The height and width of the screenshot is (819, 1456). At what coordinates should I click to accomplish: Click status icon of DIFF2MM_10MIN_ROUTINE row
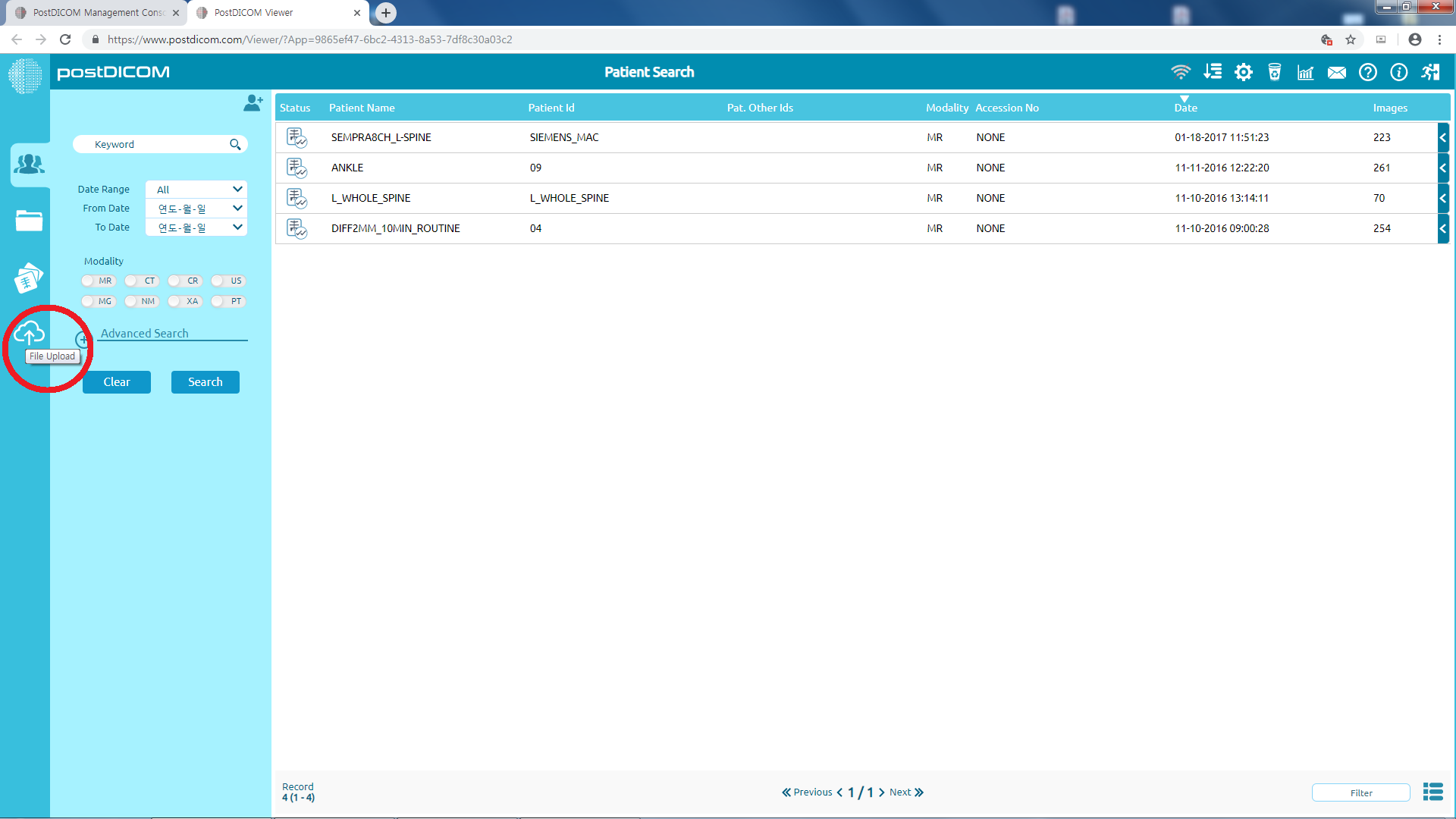[x=297, y=228]
